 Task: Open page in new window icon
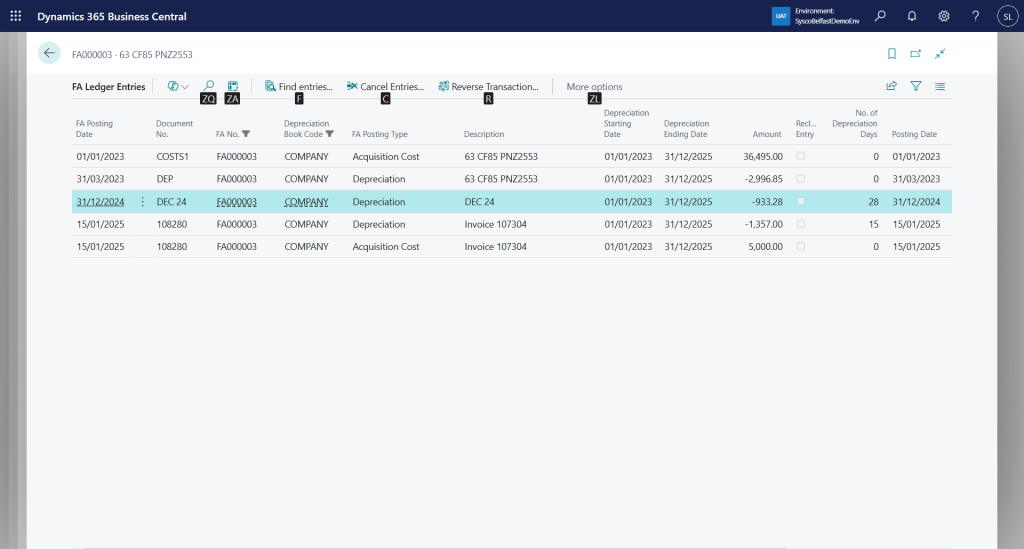coord(916,54)
